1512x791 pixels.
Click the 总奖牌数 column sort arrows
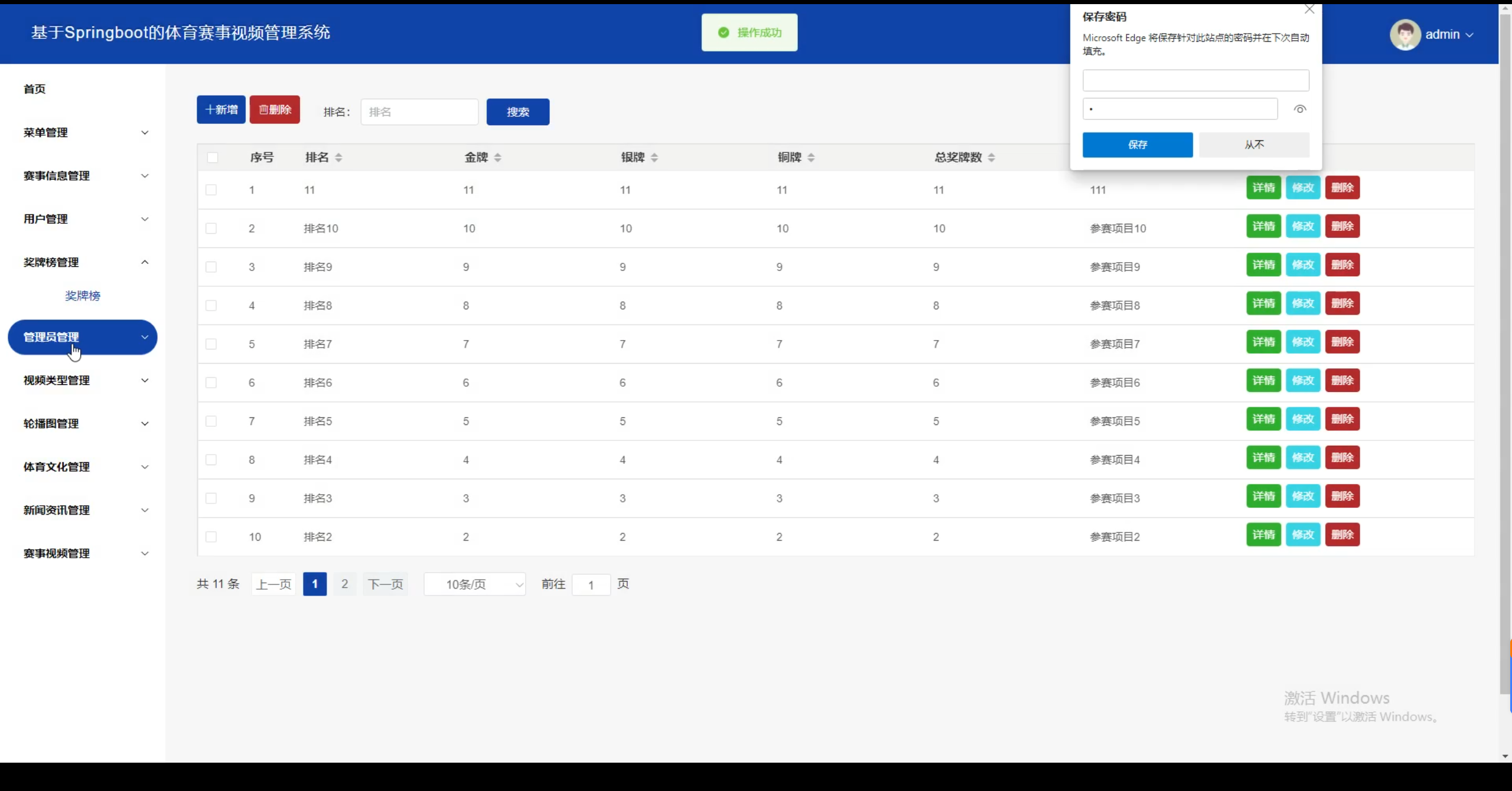pos(990,158)
